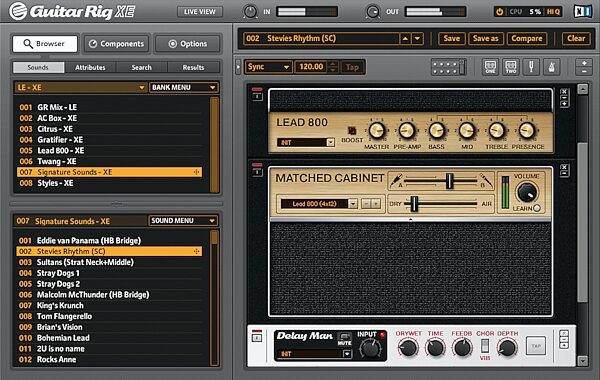Screen dimensions: 600x380
Task: Click the Save button
Action: 452,38
